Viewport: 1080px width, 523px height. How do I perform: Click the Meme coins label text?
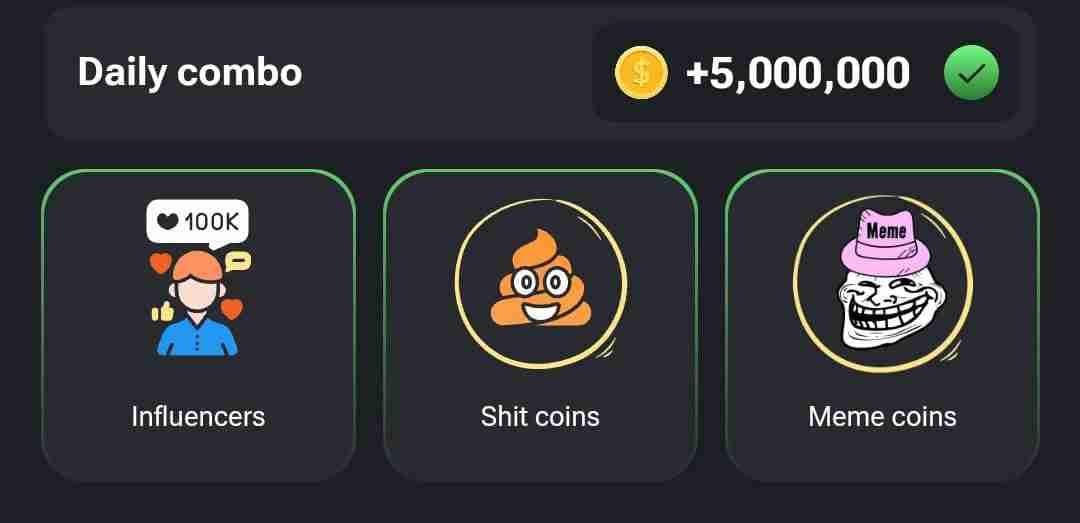tap(882, 416)
